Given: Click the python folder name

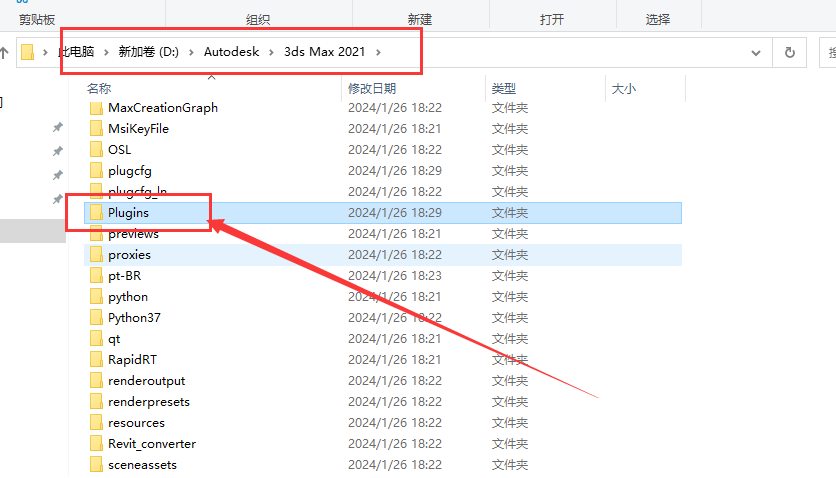Looking at the screenshot, I should pyautogui.click(x=127, y=297).
